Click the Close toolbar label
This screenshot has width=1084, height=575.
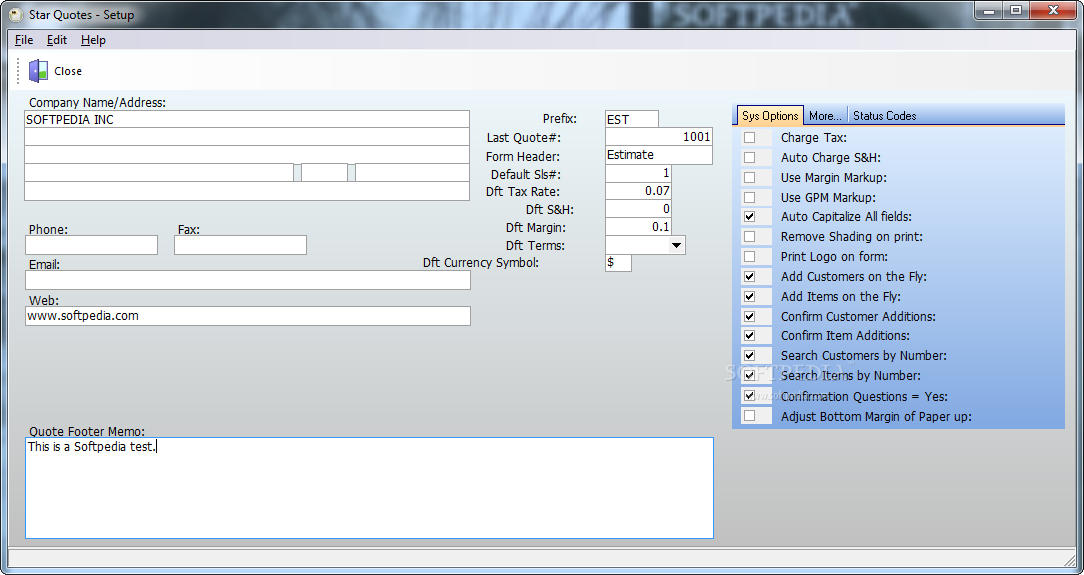68,71
